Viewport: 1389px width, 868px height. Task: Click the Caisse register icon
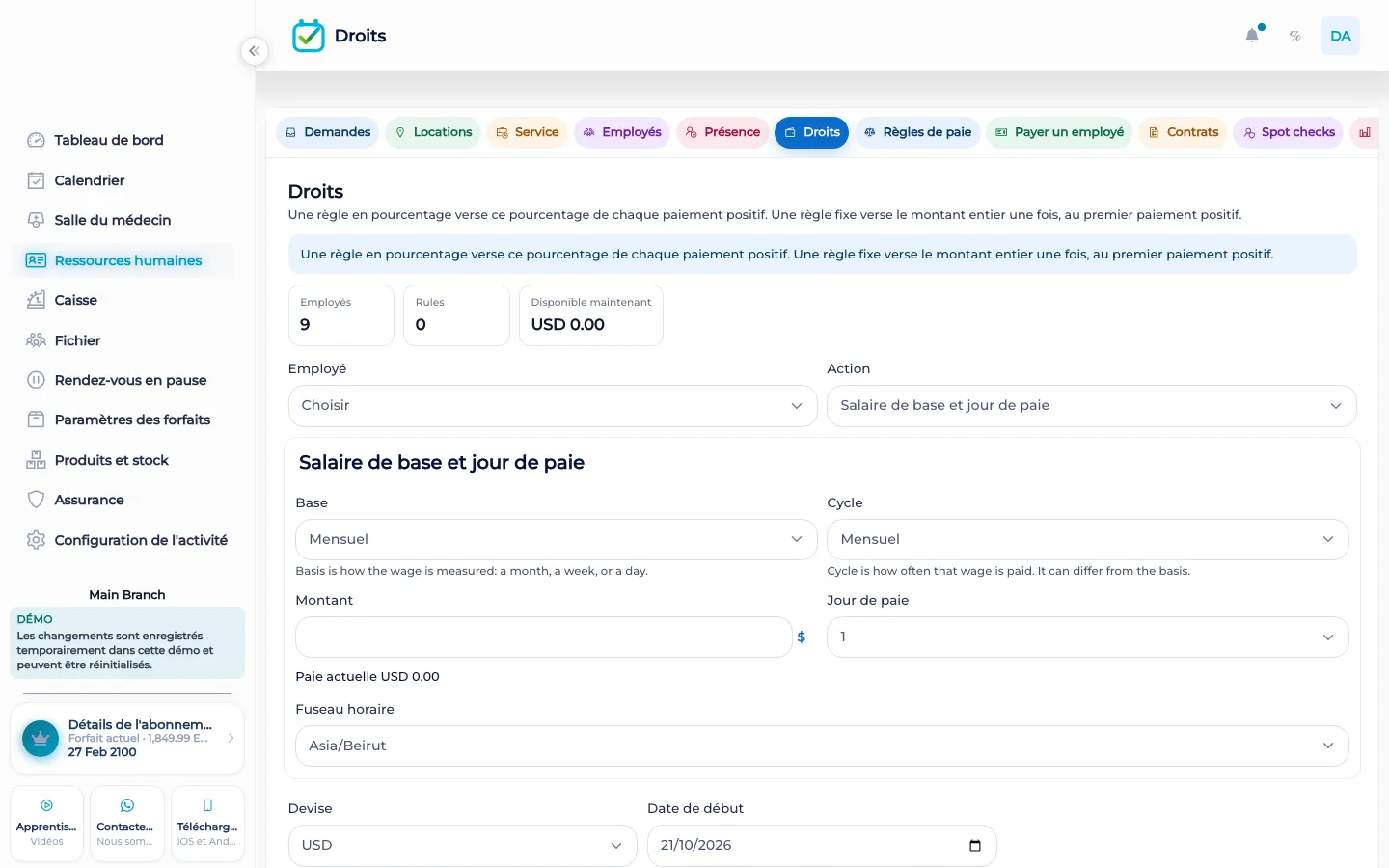pos(36,300)
